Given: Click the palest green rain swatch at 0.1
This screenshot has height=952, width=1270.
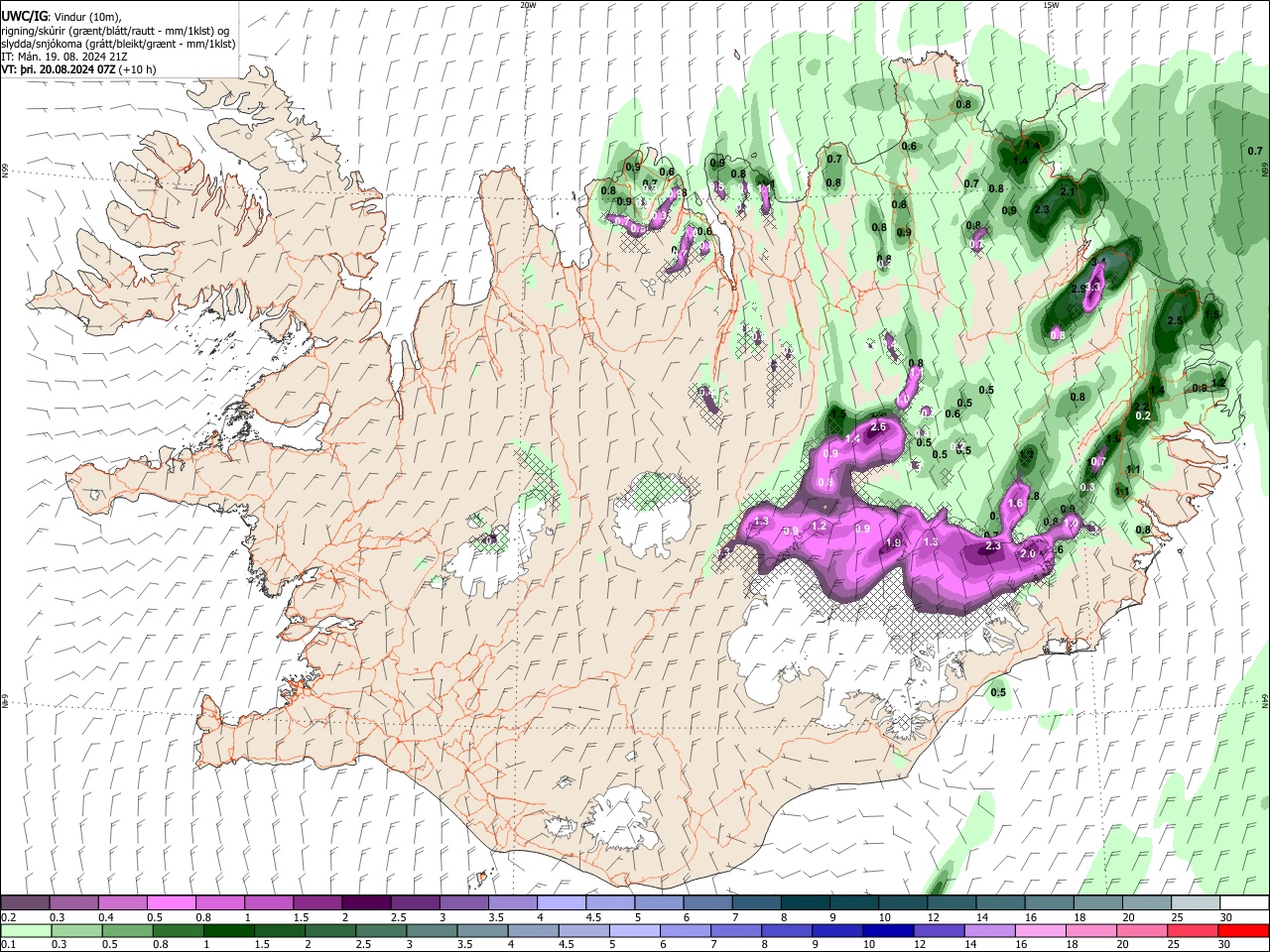Looking at the screenshot, I should tap(27, 931).
